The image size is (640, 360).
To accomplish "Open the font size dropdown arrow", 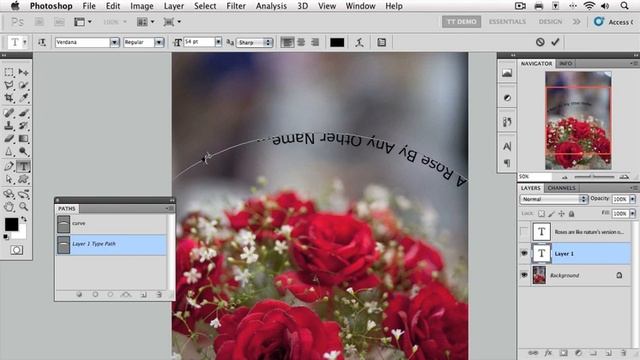I will pyautogui.click(x=218, y=42).
